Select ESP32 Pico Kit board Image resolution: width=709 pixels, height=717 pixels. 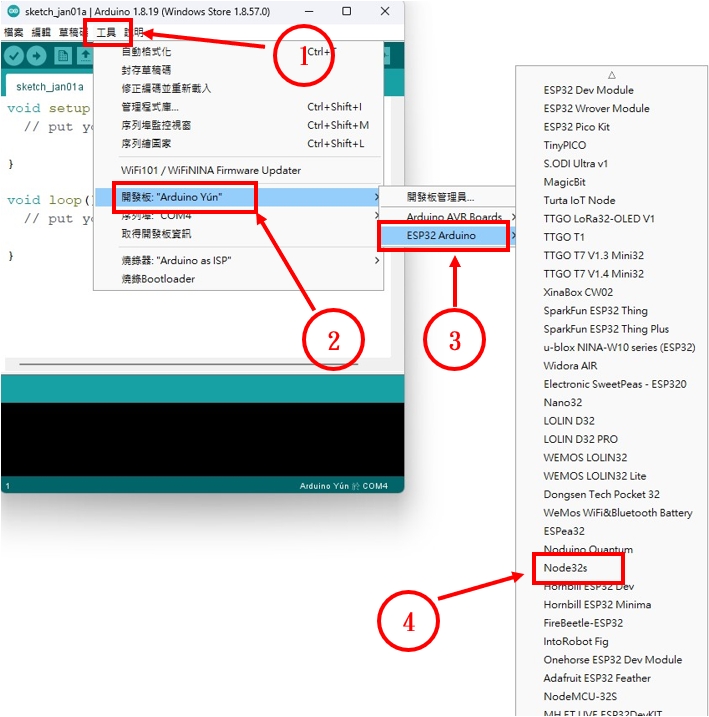pyautogui.click(x=612, y=127)
